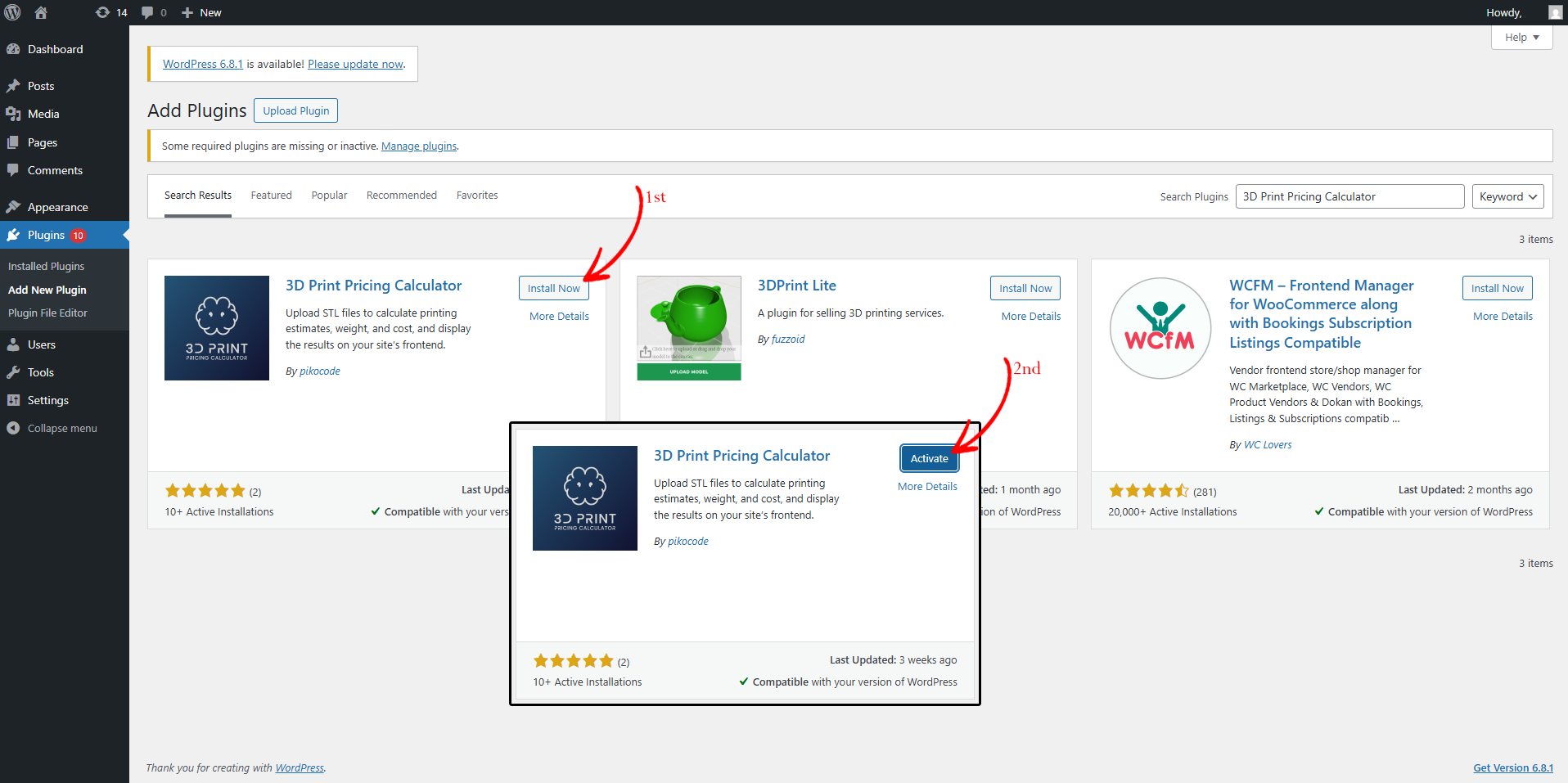Click the Pages sidebar icon

click(x=13, y=142)
